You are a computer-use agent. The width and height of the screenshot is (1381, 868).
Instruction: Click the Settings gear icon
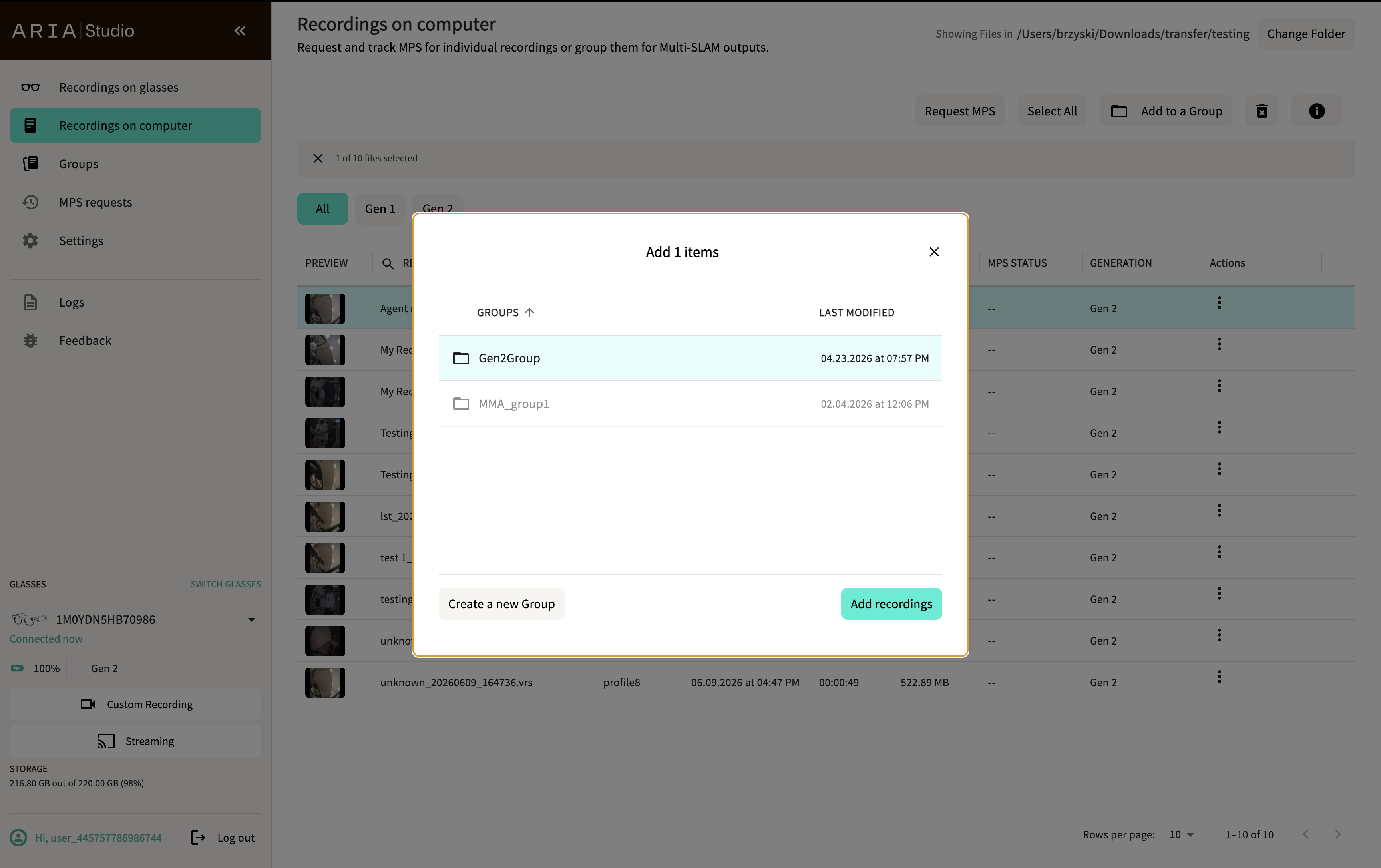pyautogui.click(x=30, y=240)
